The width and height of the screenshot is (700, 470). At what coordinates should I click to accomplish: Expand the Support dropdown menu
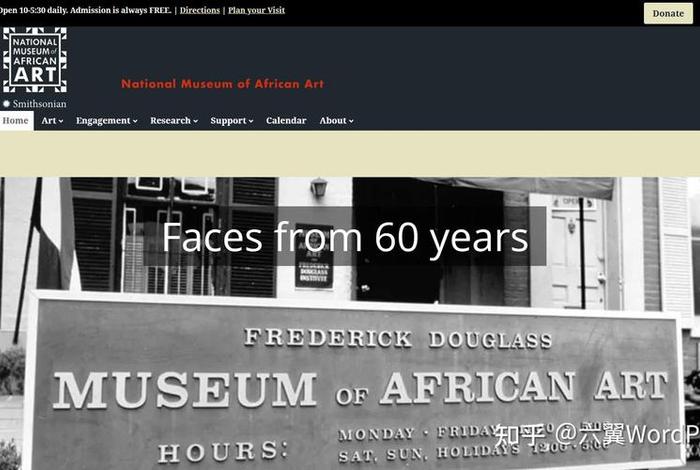(232, 121)
